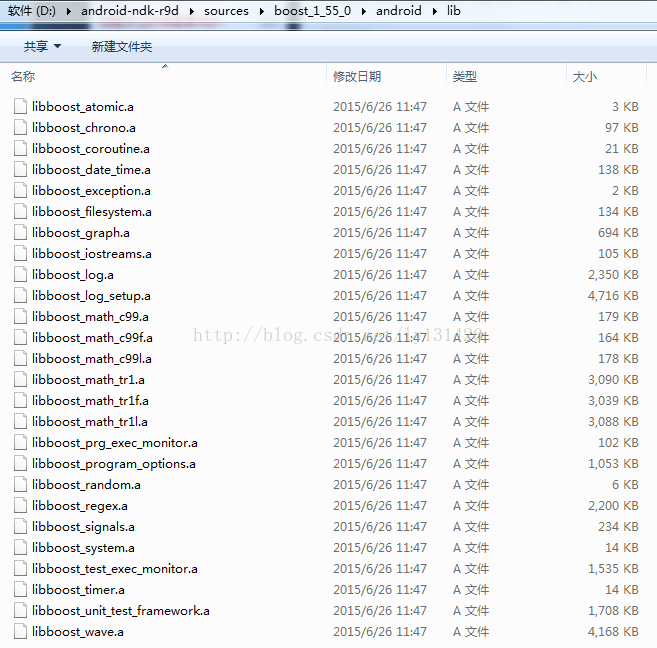Sort by 类型 column header
Viewport: 657px width, 648px height.
(x=464, y=76)
